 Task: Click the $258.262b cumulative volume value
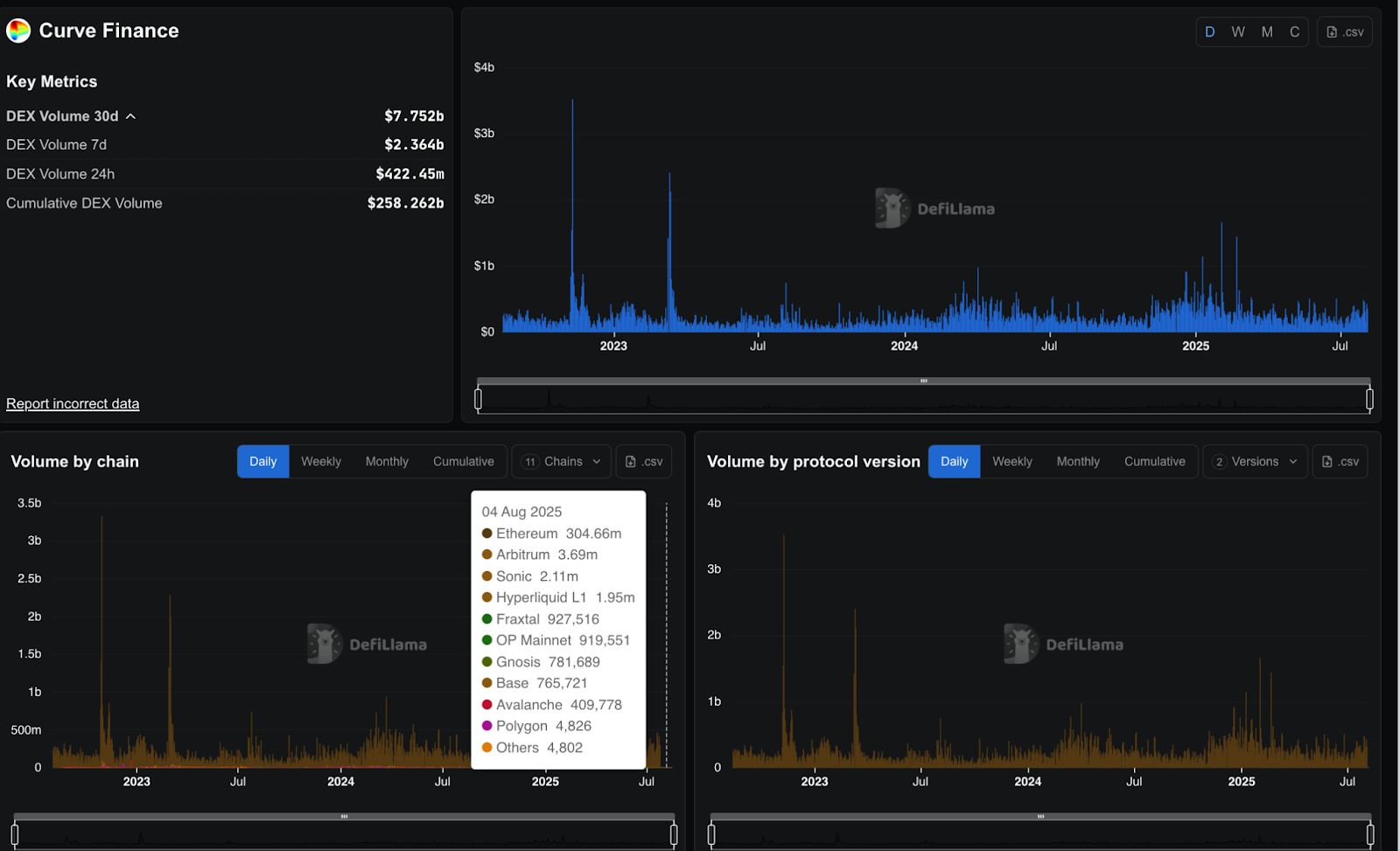(405, 203)
